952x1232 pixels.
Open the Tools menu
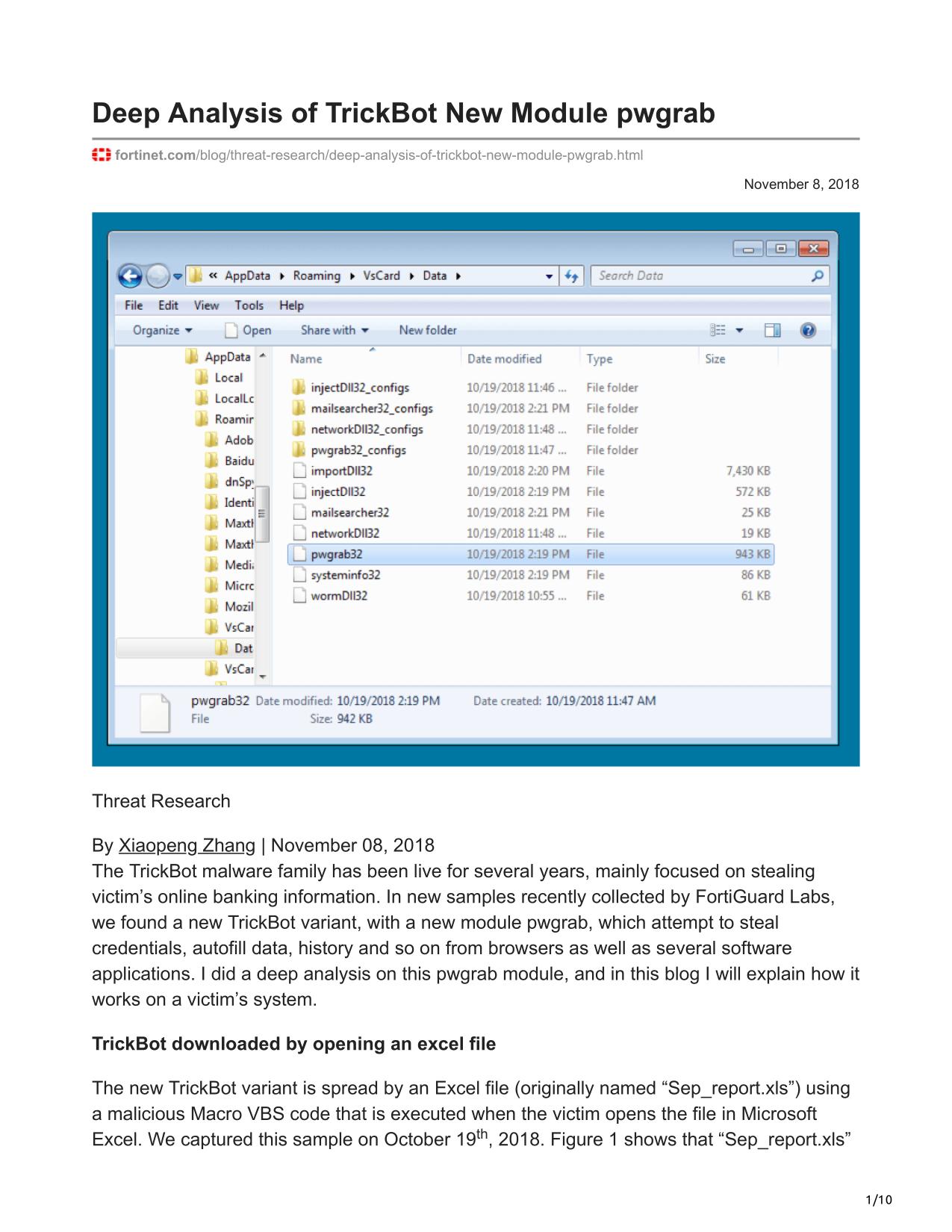point(249,305)
